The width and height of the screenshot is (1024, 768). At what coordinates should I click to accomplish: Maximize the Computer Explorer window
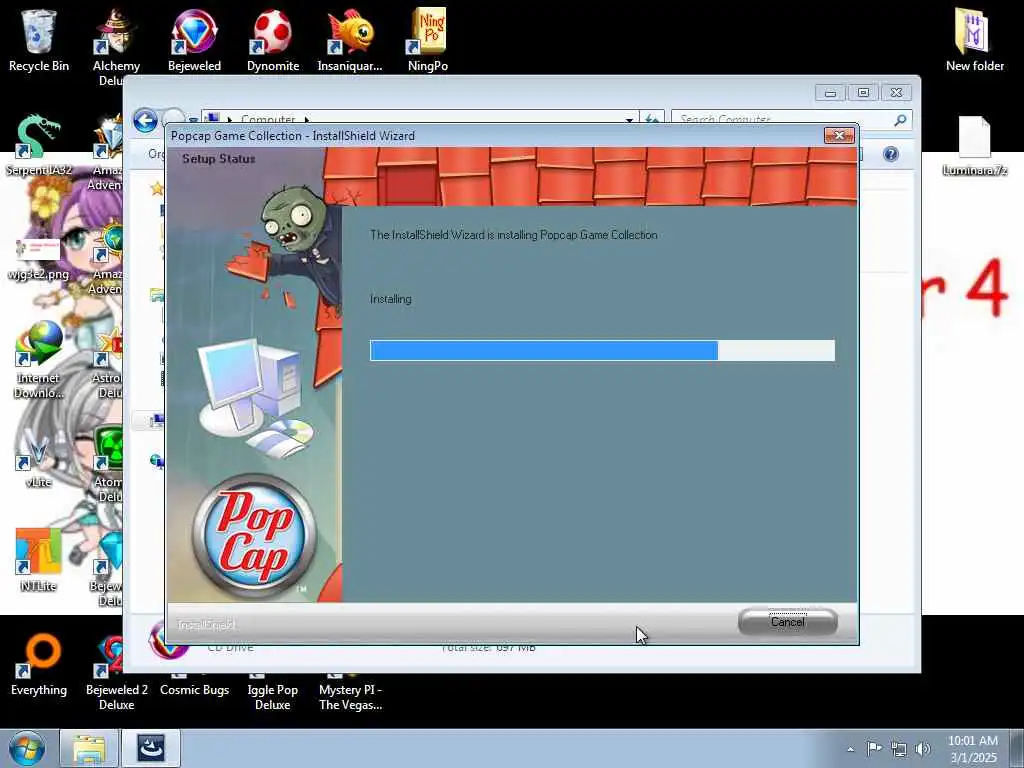click(x=863, y=93)
